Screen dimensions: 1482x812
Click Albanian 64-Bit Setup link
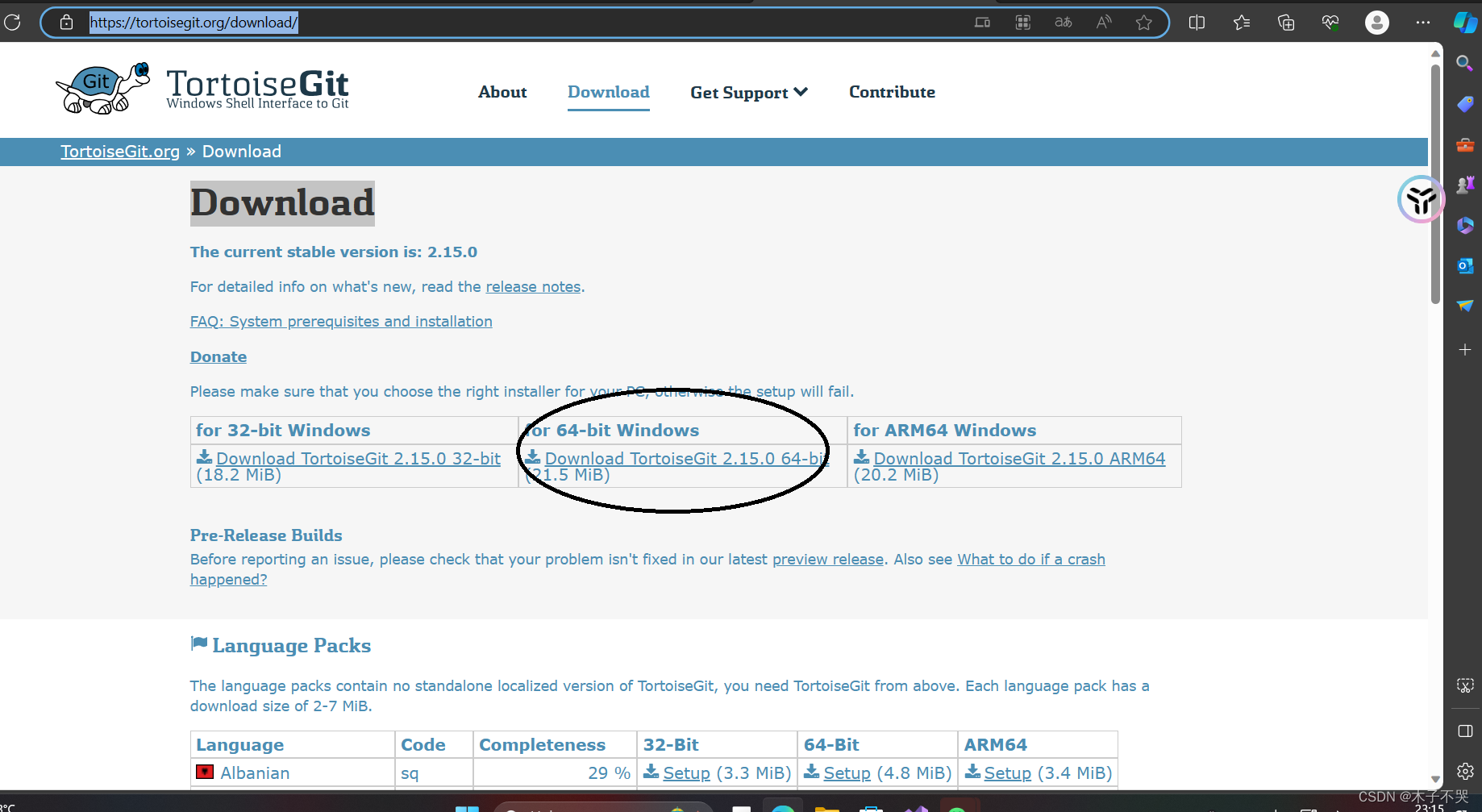click(x=847, y=773)
